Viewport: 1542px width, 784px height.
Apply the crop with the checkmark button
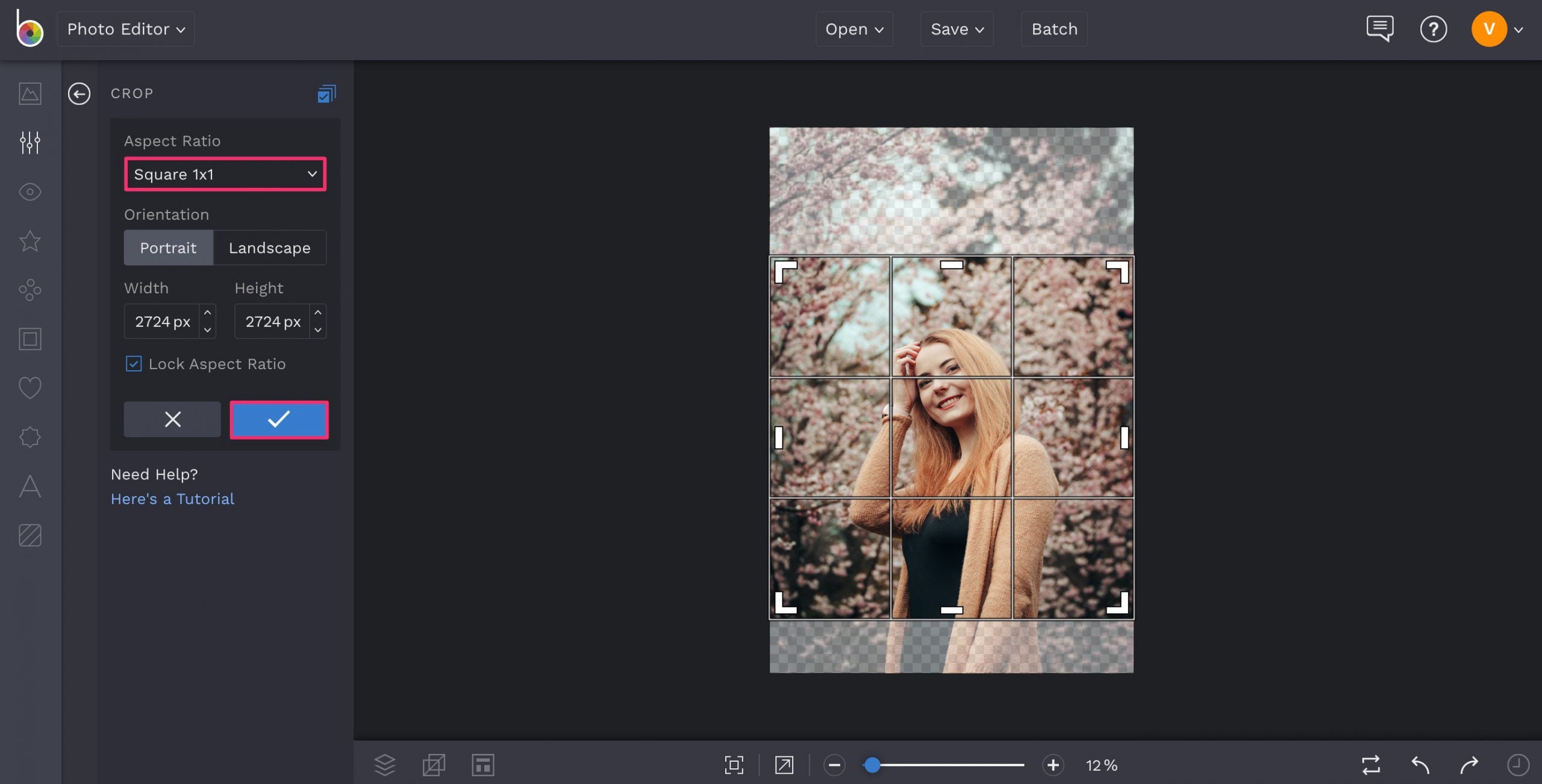[x=279, y=420]
